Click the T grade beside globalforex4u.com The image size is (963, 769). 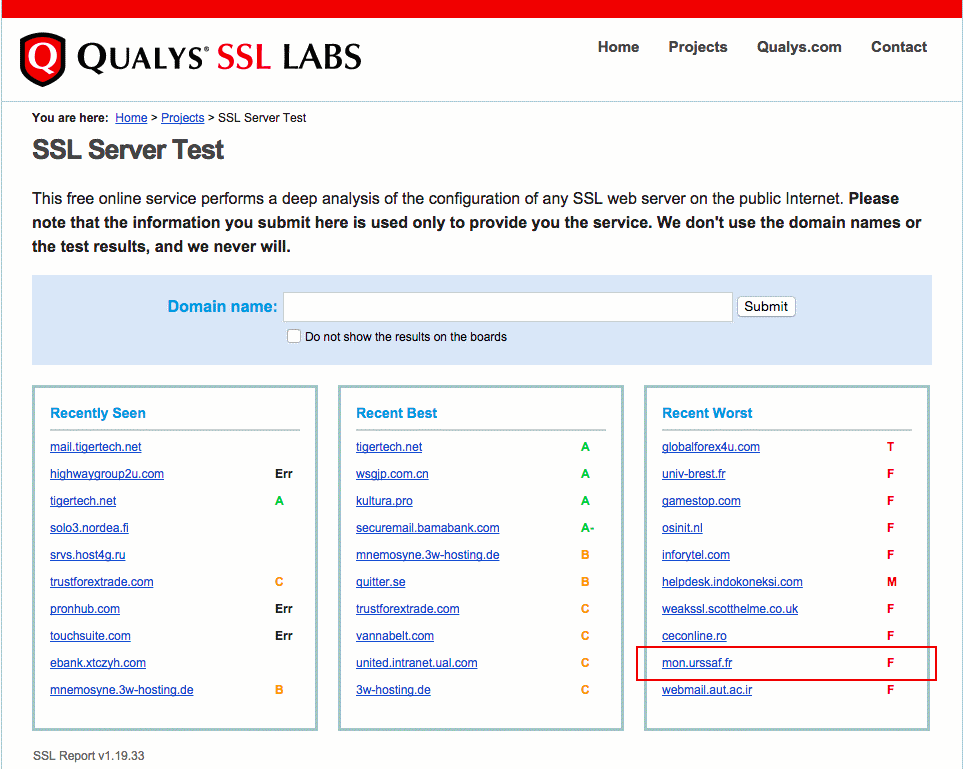tap(891, 447)
